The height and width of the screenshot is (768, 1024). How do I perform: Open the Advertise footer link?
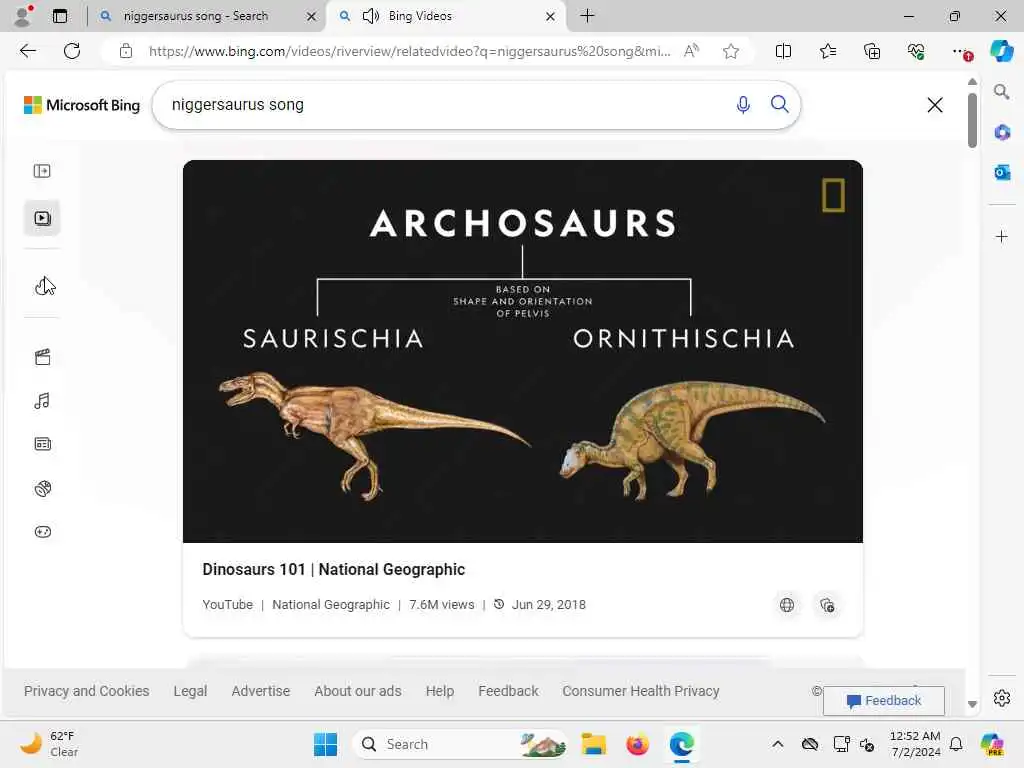(x=261, y=691)
